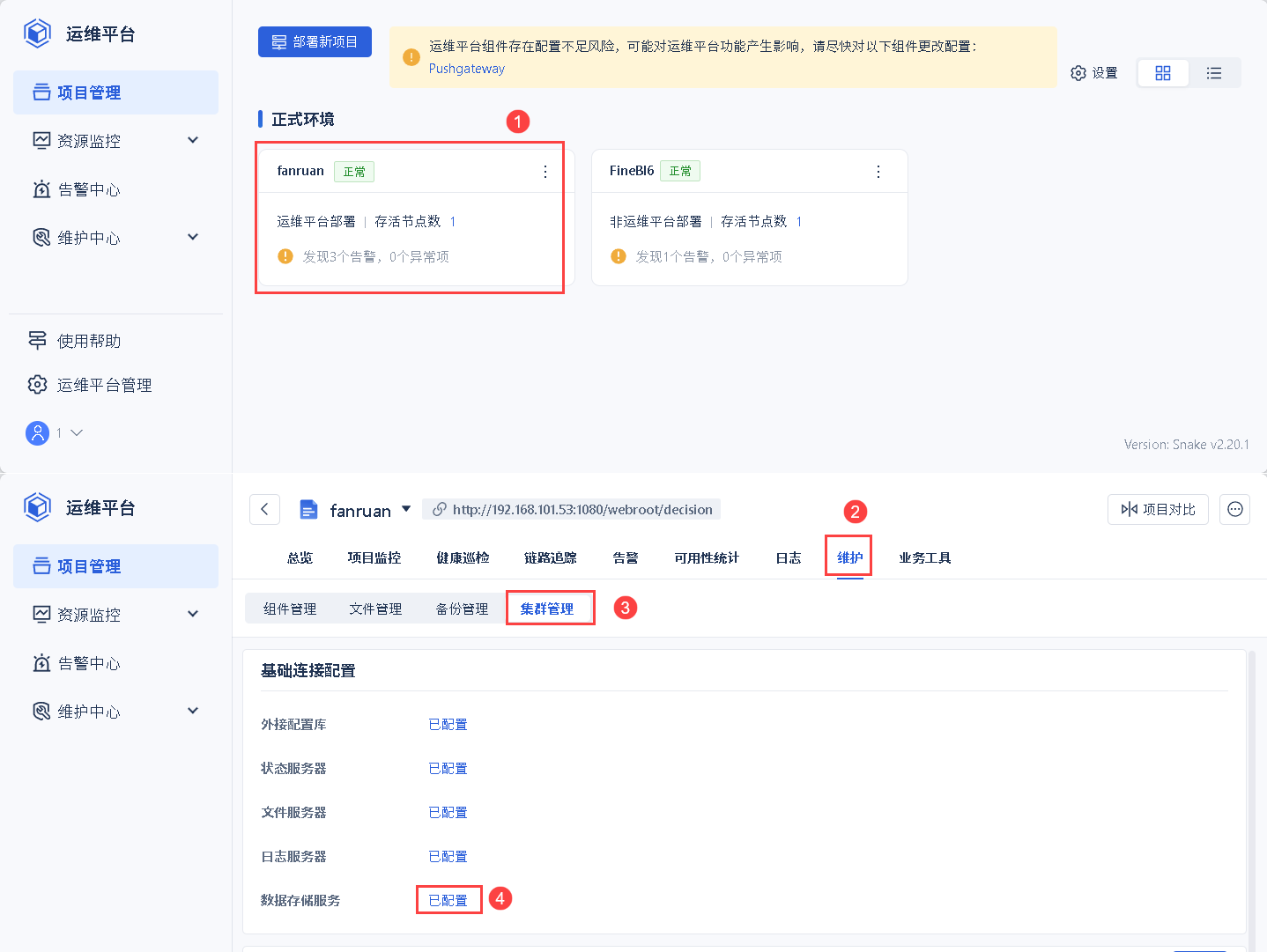Open the ellipsis menu next to 项目对比

[x=1234, y=509]
